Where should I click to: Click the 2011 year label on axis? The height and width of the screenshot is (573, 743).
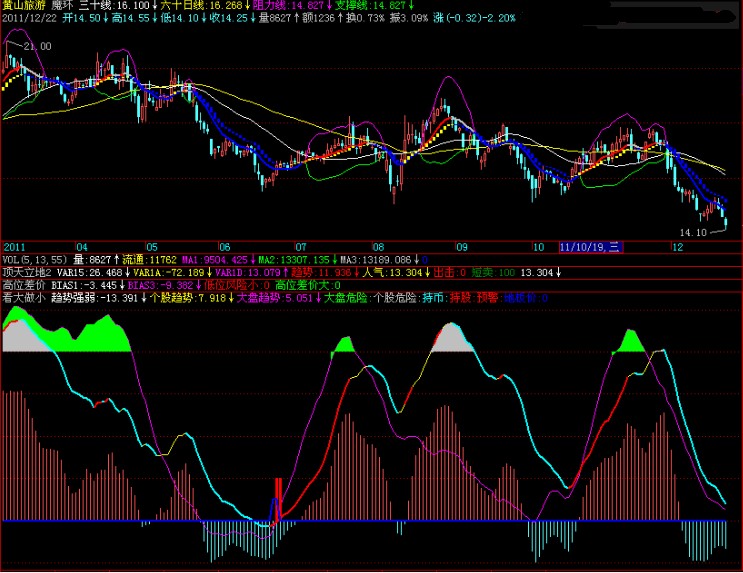click(15, 246)
